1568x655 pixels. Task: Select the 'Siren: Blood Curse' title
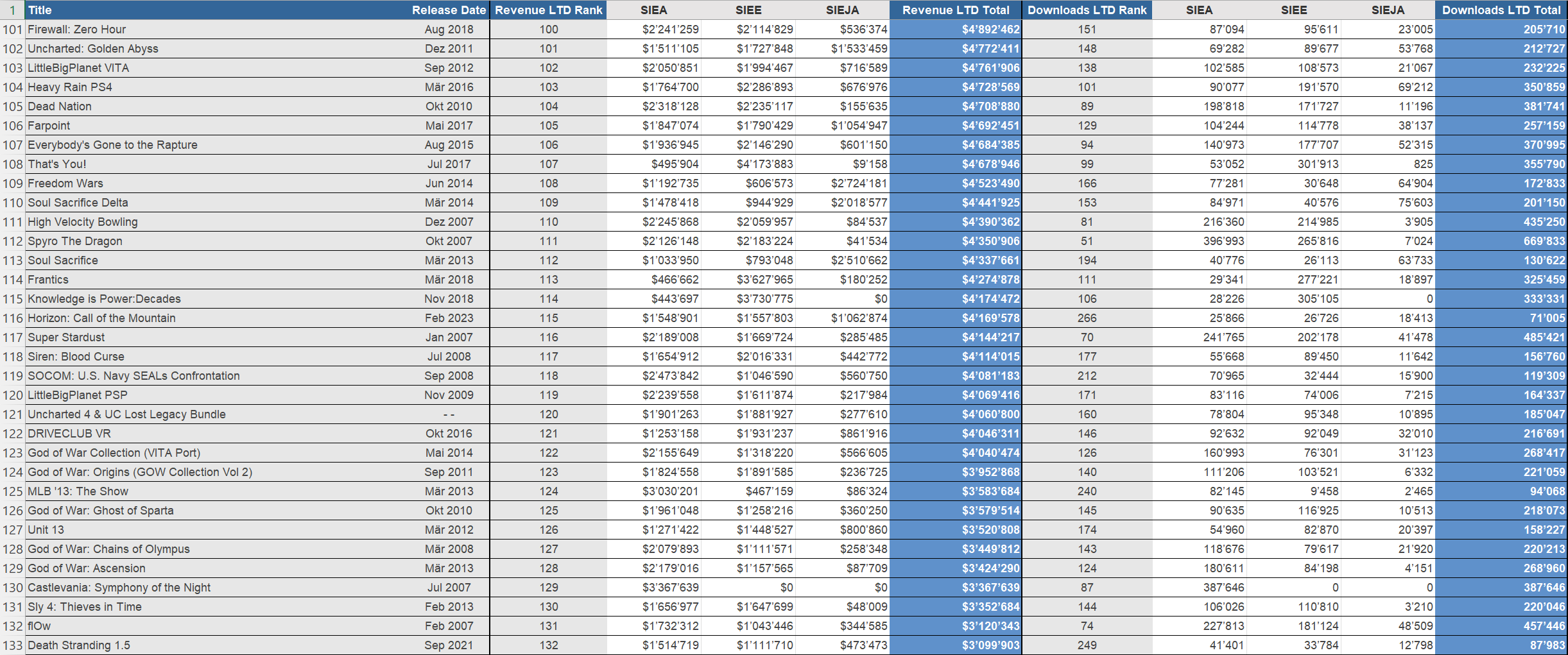217,357
